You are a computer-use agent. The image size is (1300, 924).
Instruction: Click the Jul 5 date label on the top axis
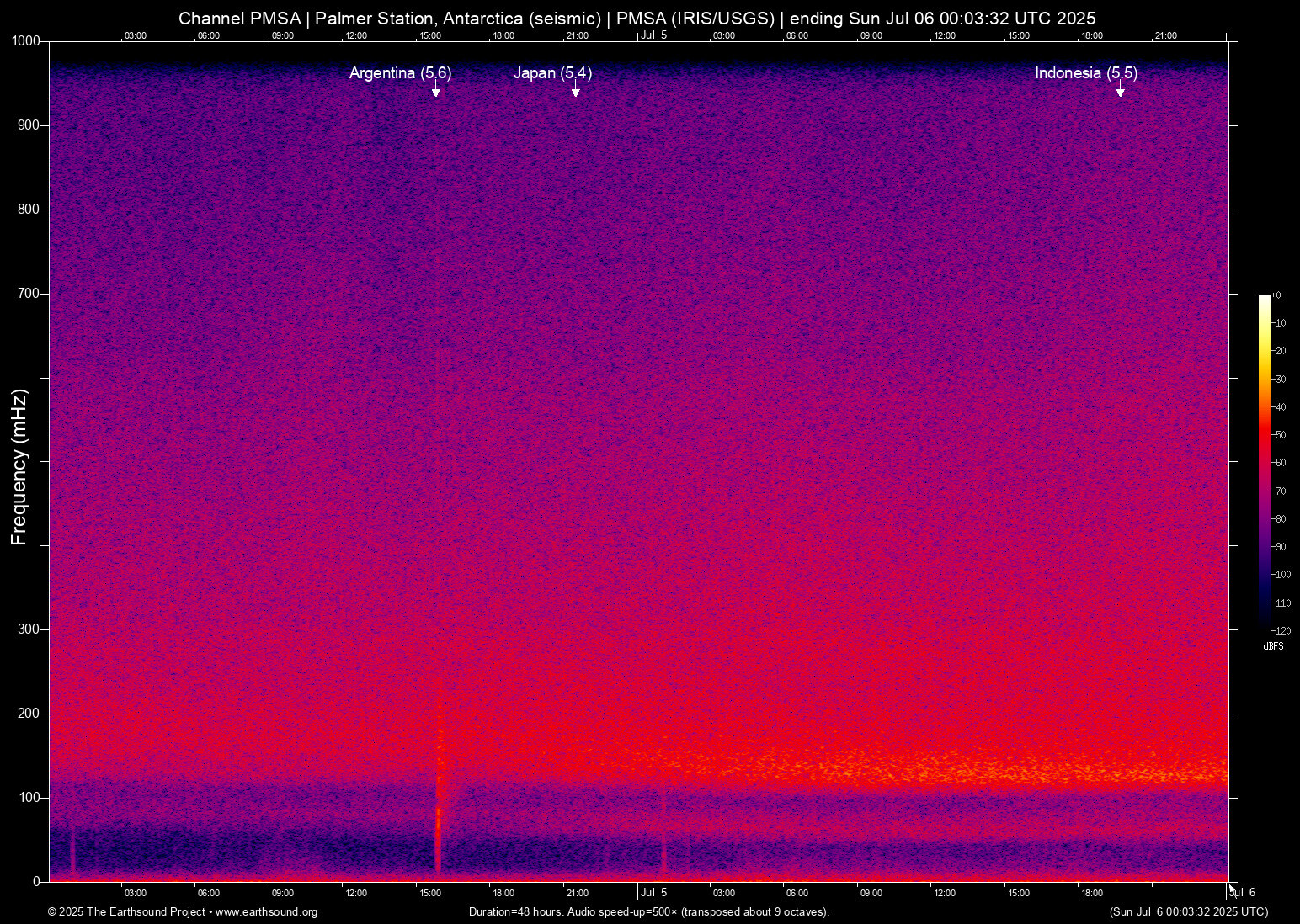pyautogui.click(x=653, y=35)
